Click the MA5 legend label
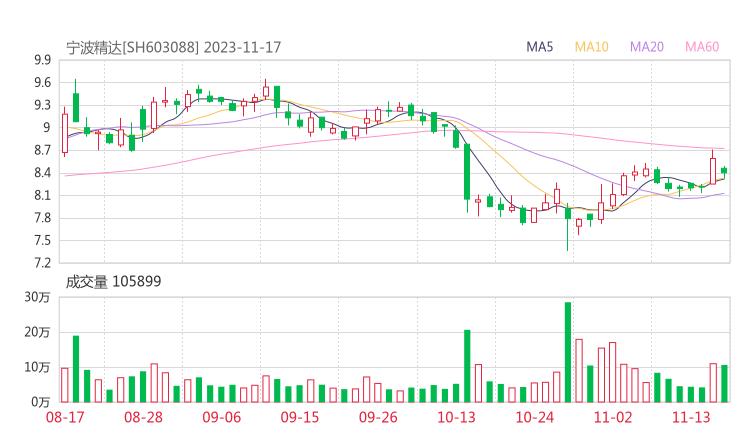This screenshot has height=440, width=740. click(539, 47)
